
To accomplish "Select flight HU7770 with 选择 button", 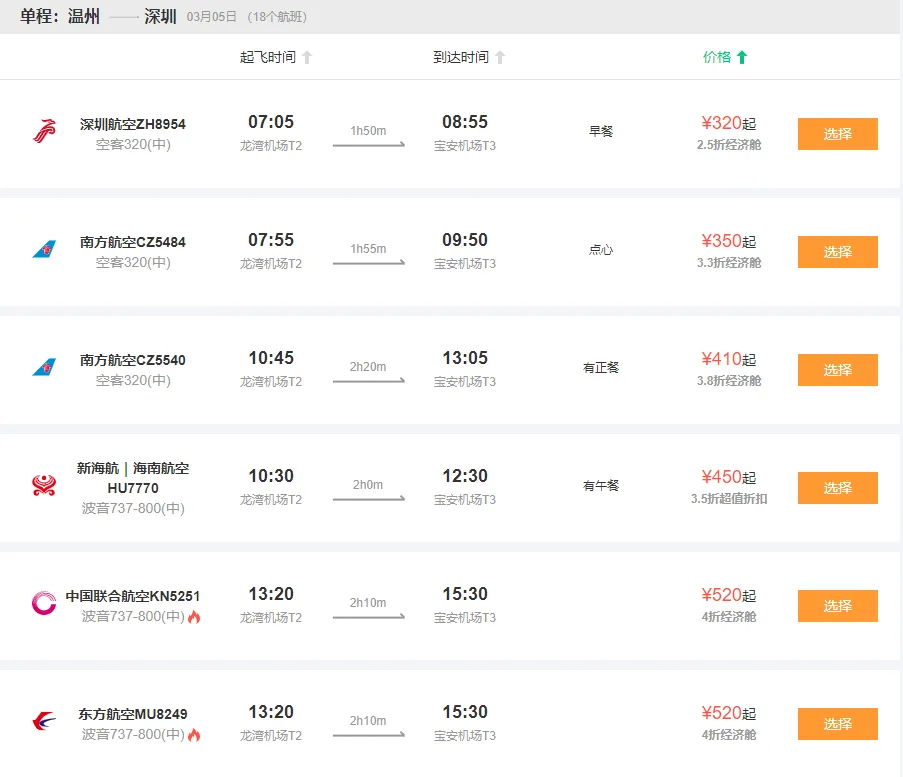I will (x=837, y=488).
